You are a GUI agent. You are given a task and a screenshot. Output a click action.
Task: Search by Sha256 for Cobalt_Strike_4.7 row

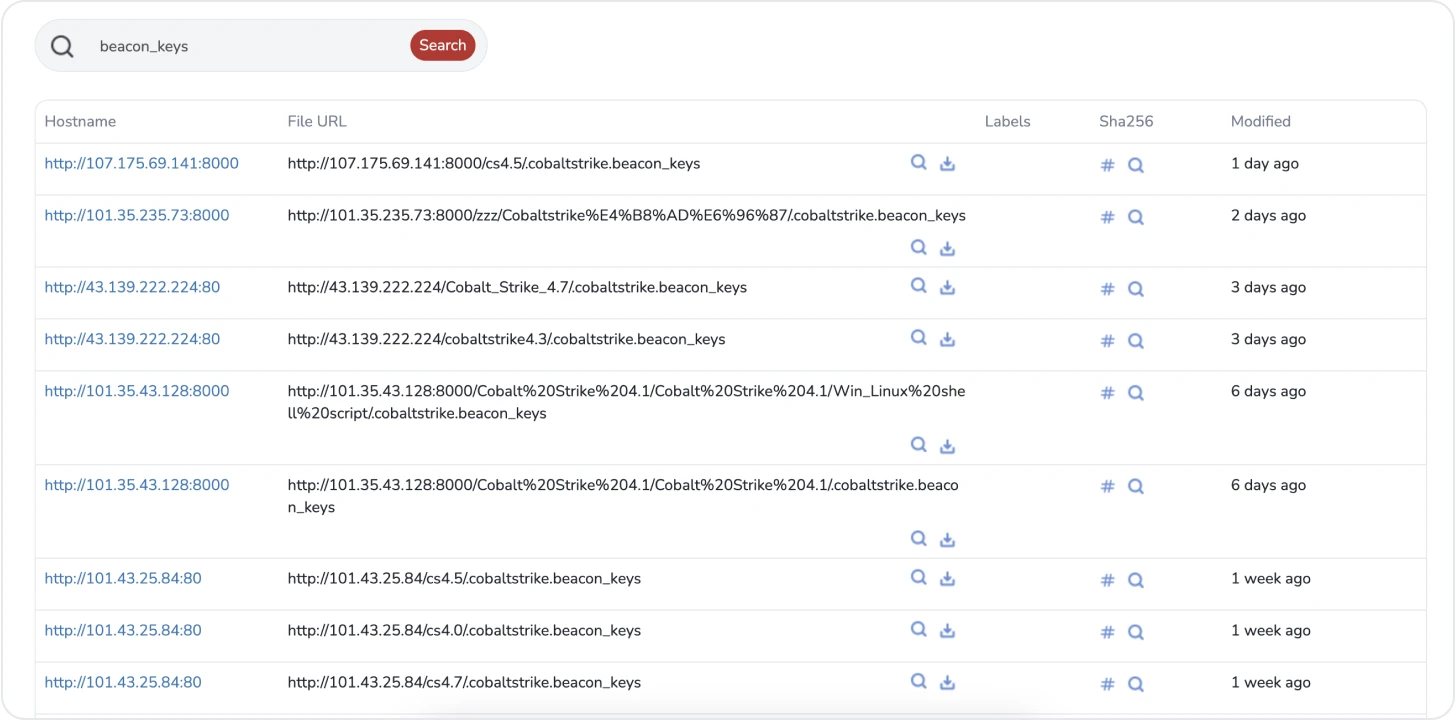1135,289
